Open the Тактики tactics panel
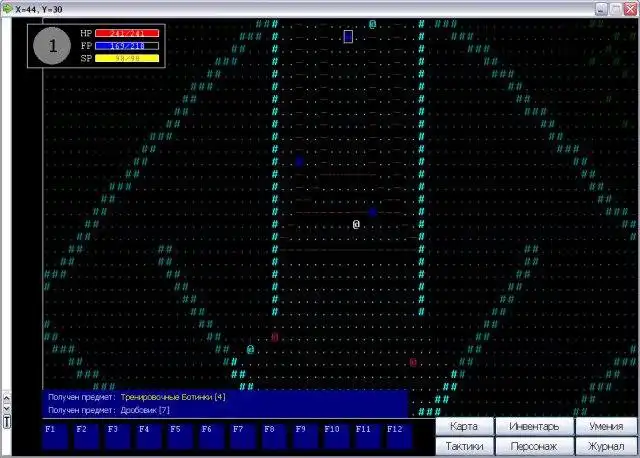 coord(464,446)
